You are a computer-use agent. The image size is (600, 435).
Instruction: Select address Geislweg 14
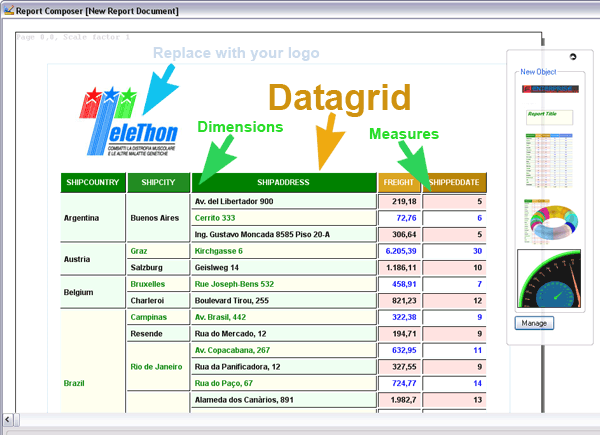pyautogui.click(x=284, y=267)
